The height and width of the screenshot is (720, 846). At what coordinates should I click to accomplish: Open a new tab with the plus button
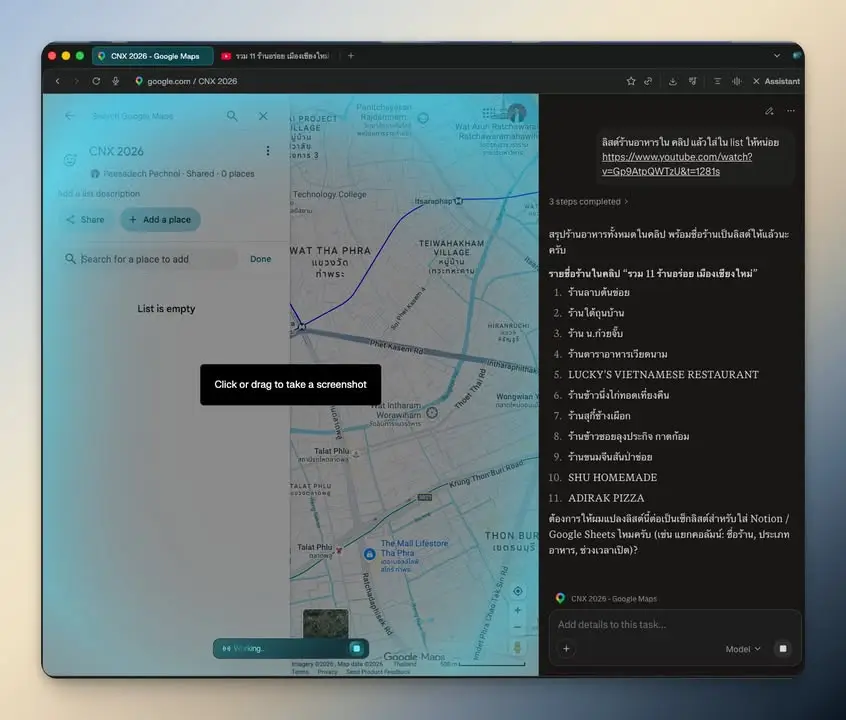351,56
